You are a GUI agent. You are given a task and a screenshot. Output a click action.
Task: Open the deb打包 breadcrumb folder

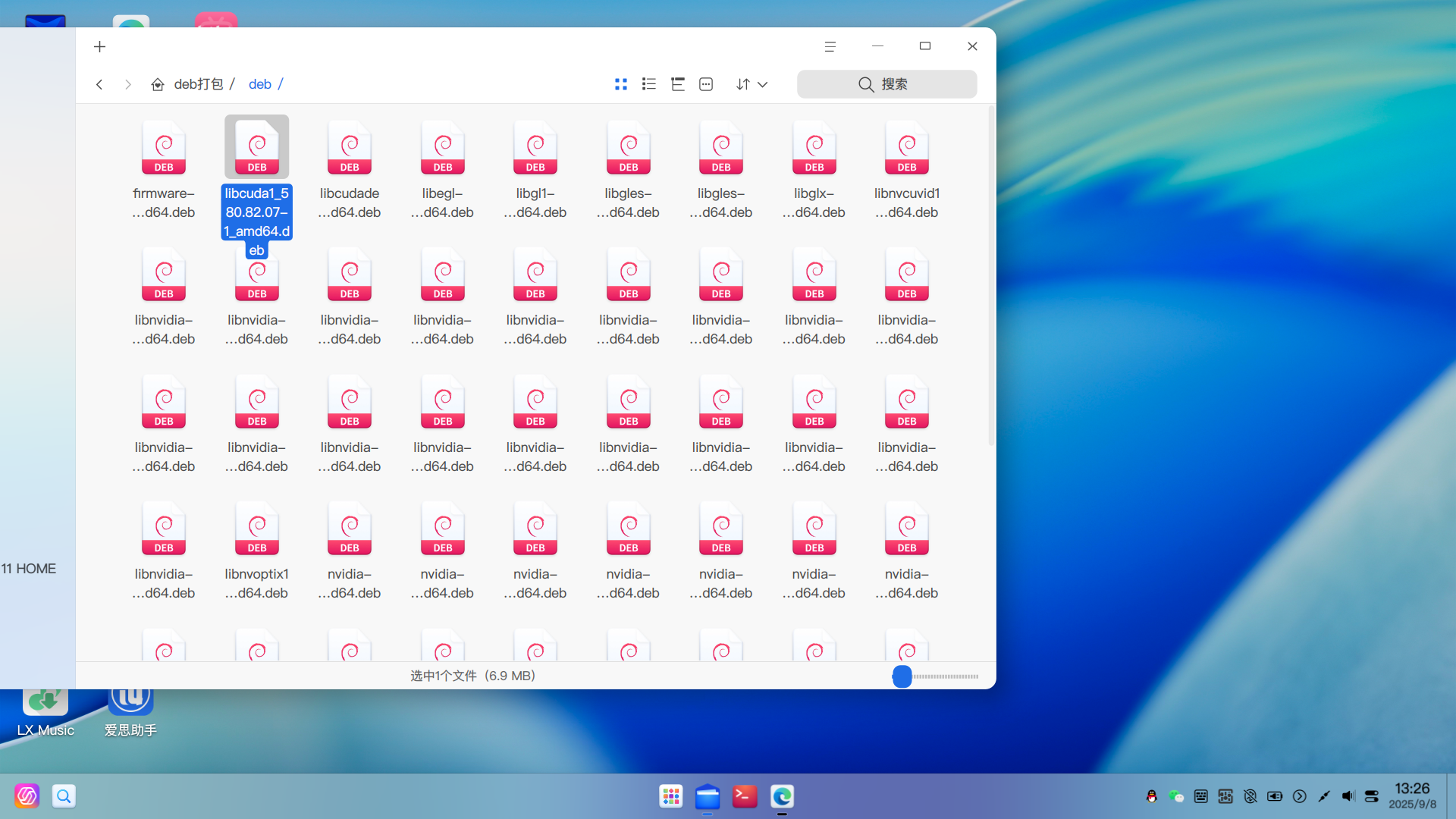[x=199, y=84]
